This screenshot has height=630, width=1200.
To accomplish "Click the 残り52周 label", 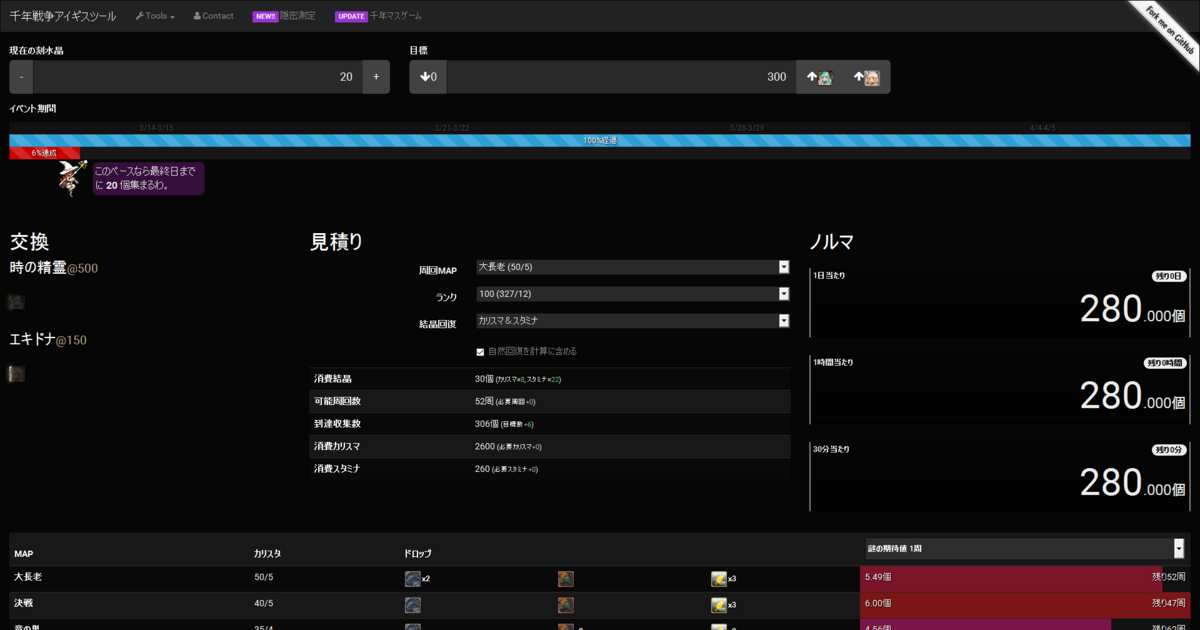I will (x=1168, y=578).
